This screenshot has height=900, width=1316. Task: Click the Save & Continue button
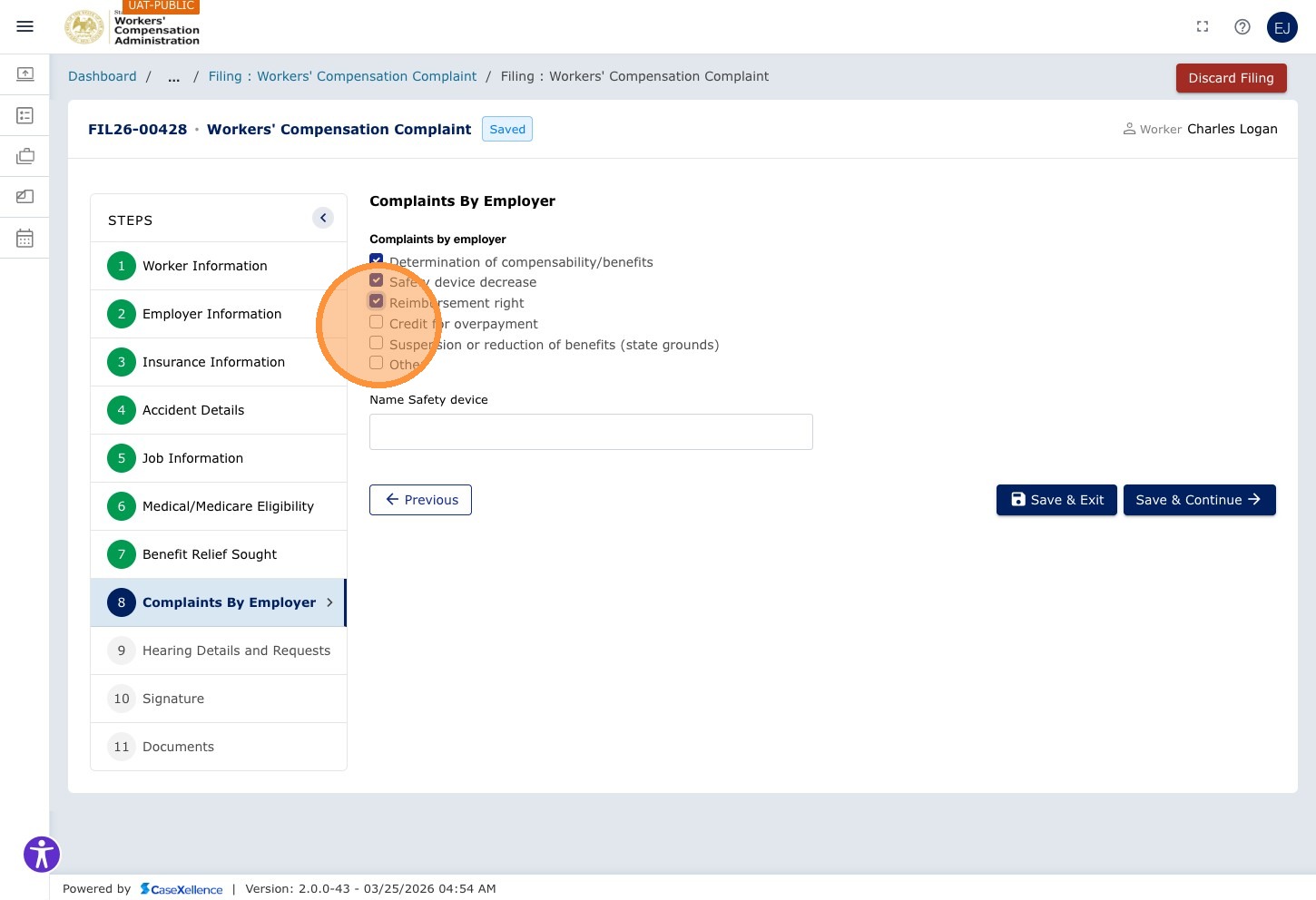(1199, 500)
